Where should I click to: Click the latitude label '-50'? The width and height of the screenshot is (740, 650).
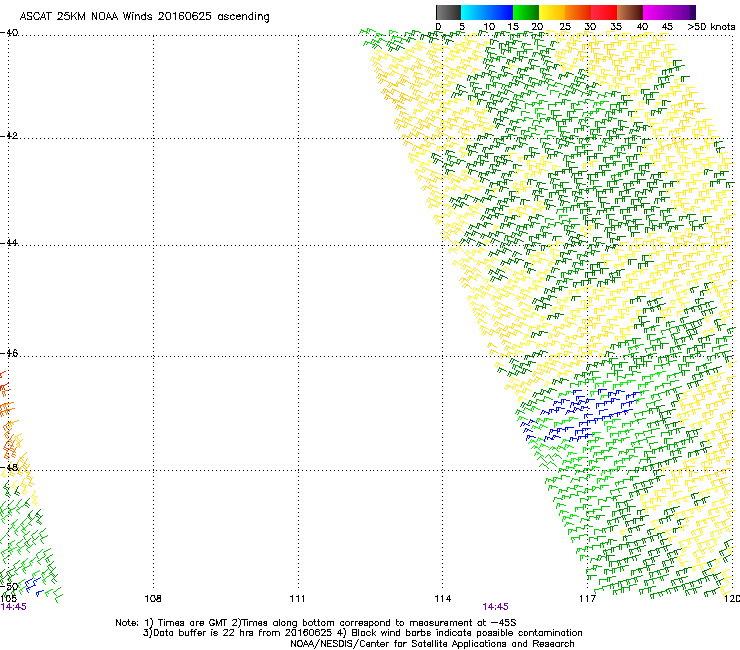click(9, 587)
